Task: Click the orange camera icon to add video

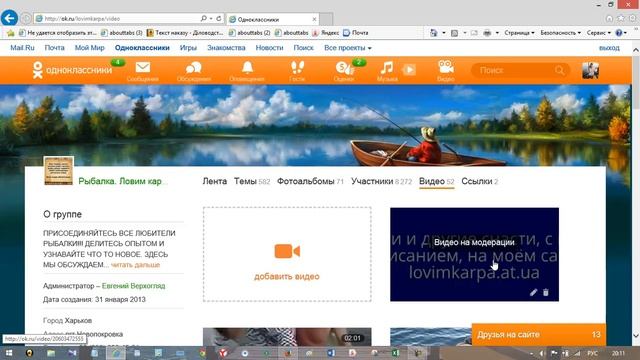Action: click(x=287, y=251)
